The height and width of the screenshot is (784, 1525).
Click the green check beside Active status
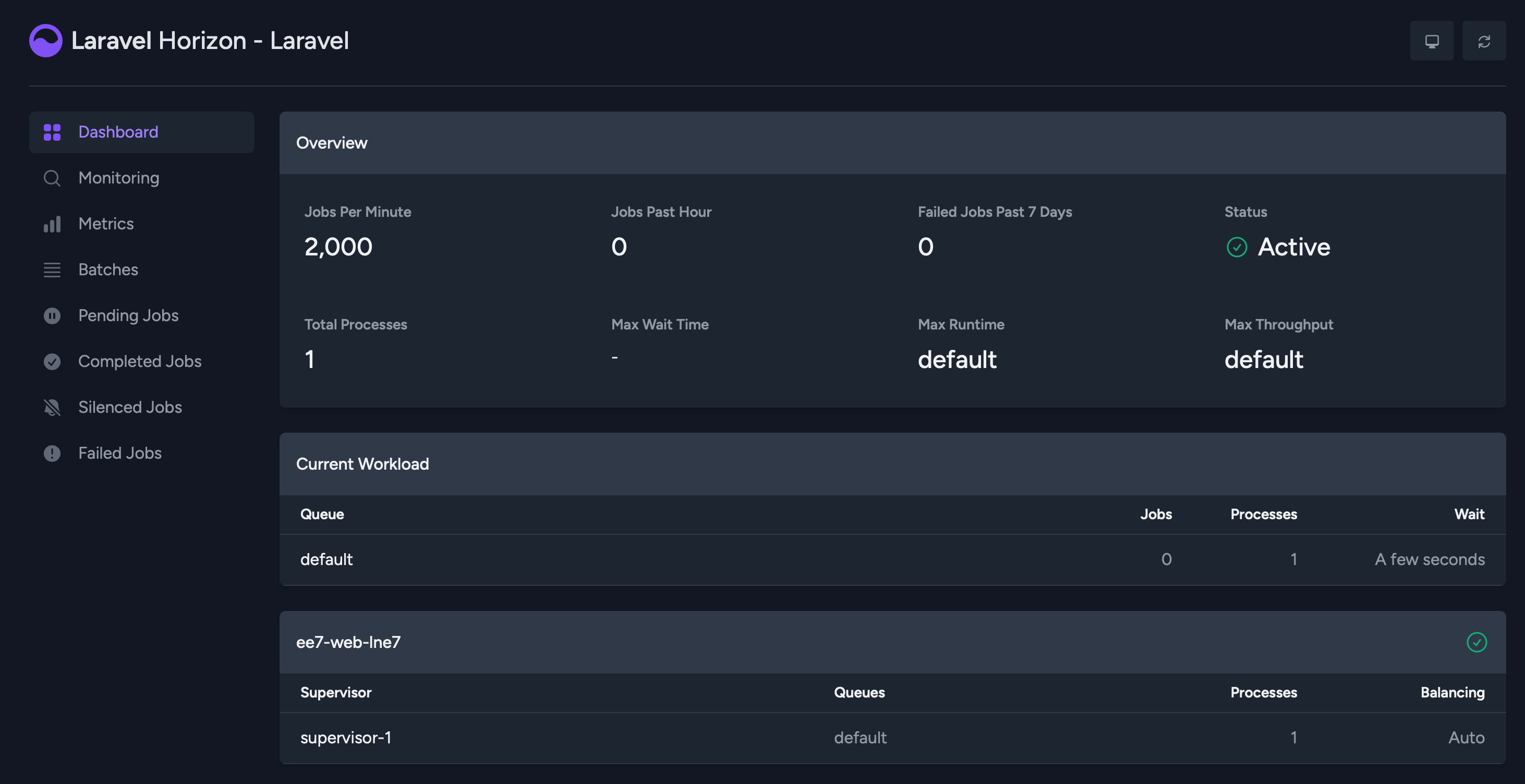coord(1237,248)
